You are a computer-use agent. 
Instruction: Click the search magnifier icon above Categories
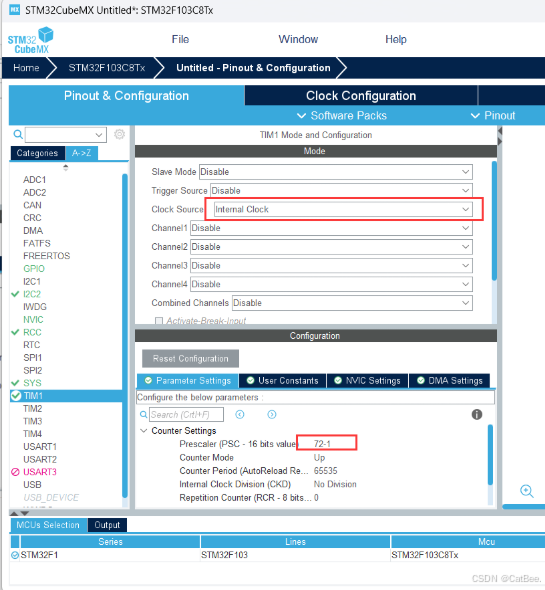point(17,134)
